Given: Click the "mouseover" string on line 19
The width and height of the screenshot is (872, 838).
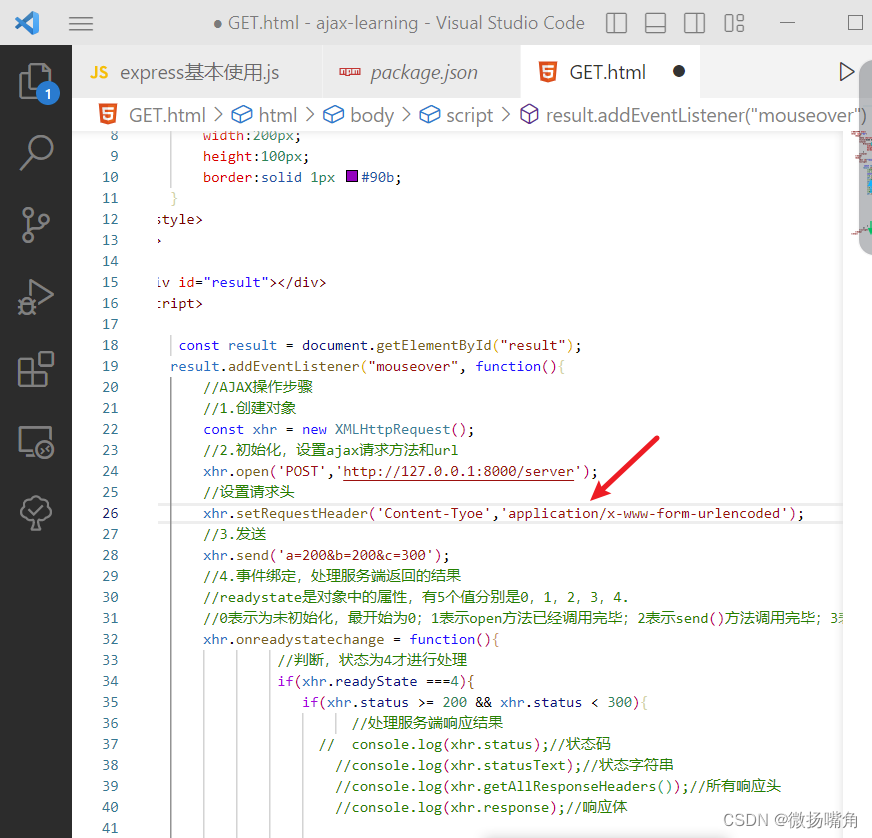Looking at the screenshot, I should coord(413,366).
